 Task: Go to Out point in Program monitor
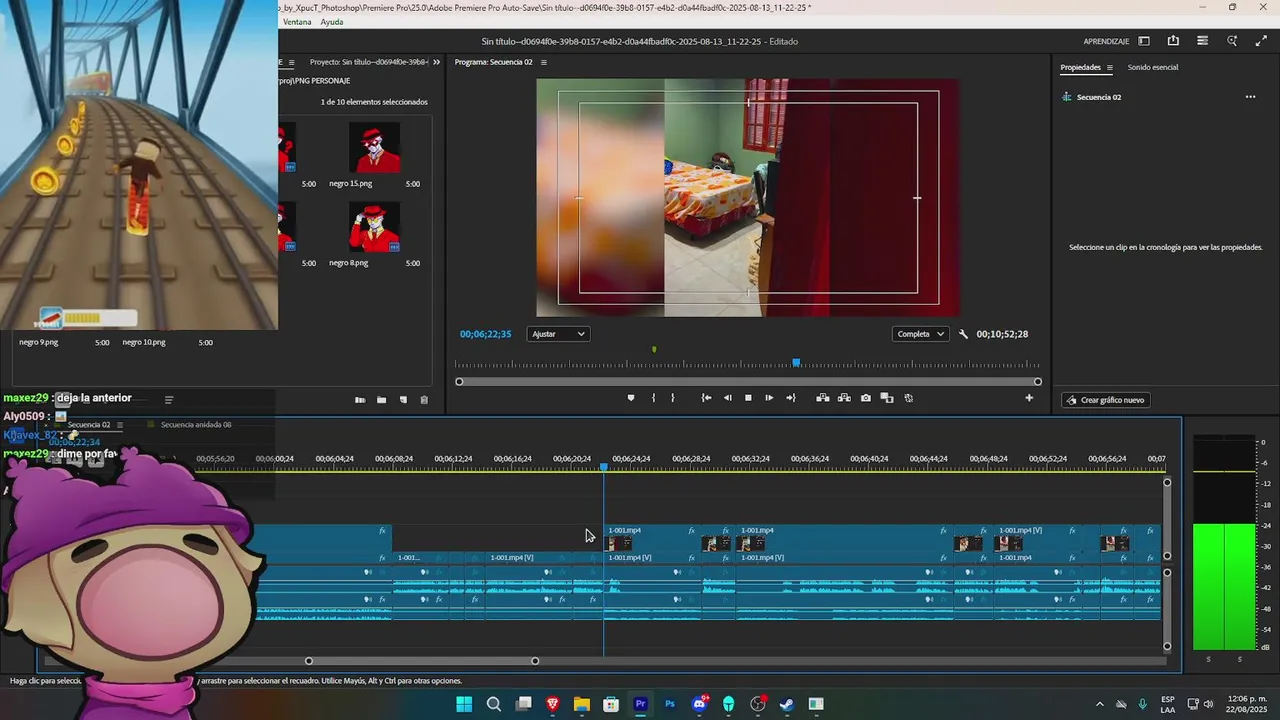pyautogui.click(x=791, y=398)
